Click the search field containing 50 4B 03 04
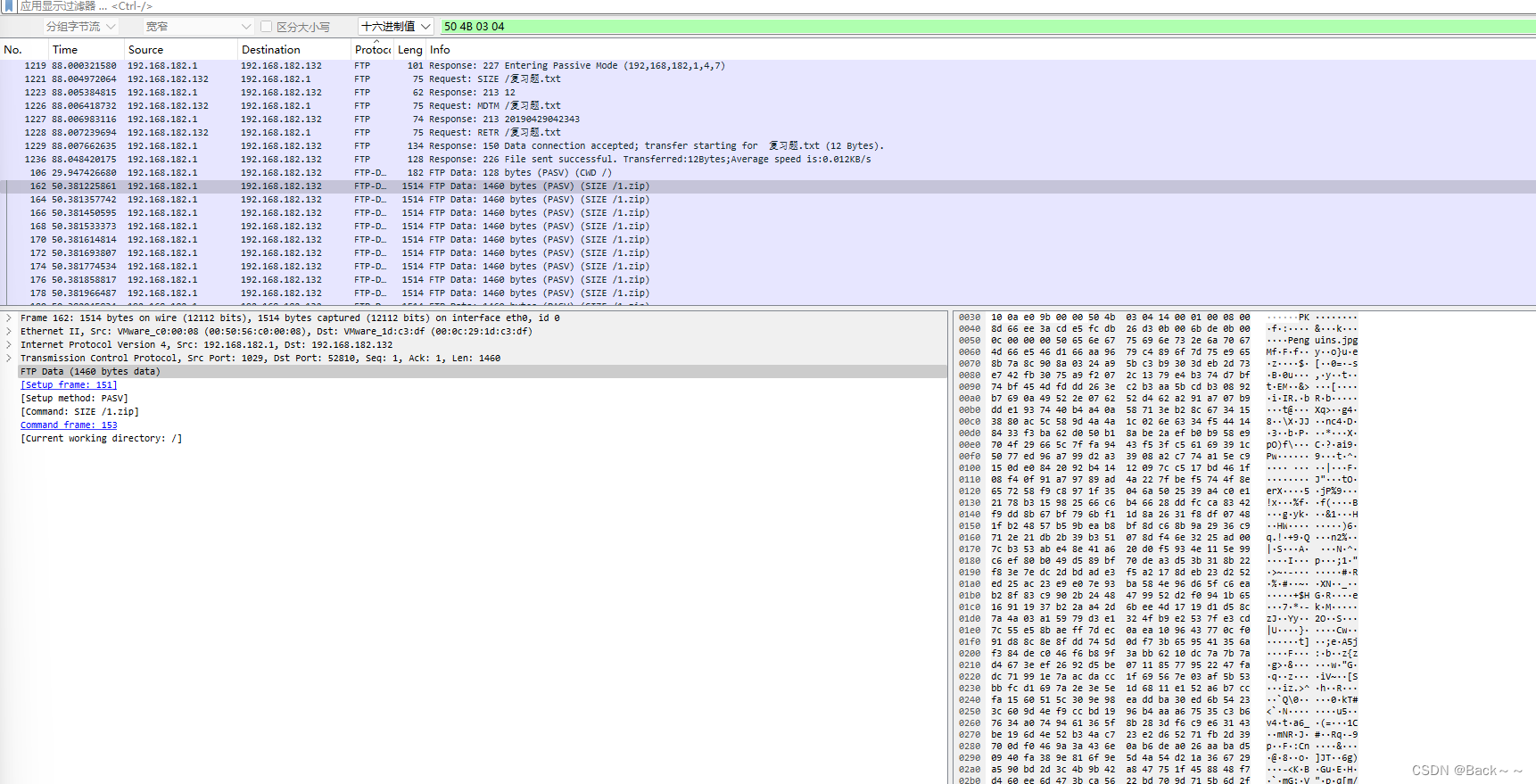The height and width of the screenshot is (784, 1536). (x=987, y=27)
